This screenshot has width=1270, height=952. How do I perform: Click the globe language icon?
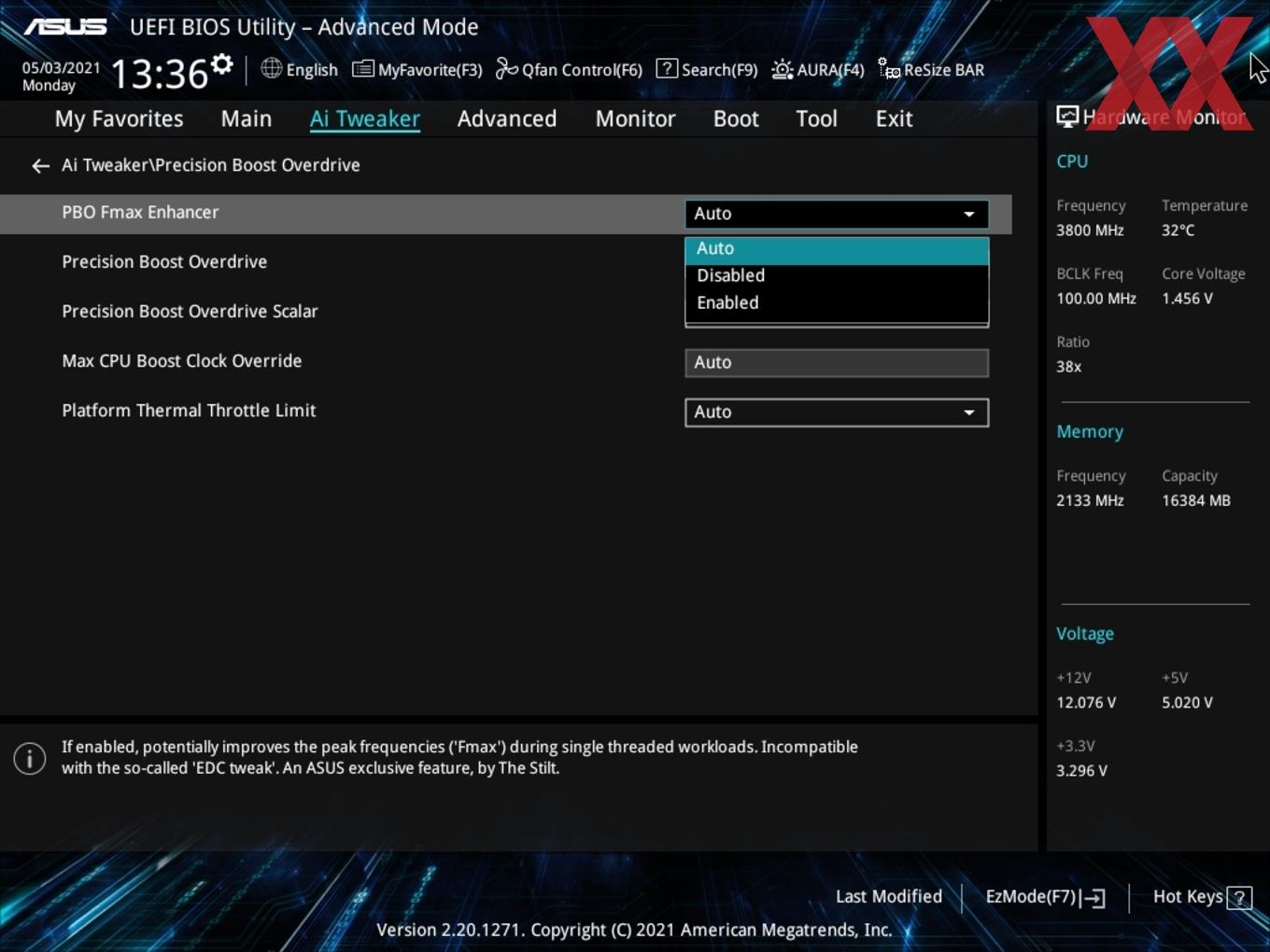click(x=271, y=68)
